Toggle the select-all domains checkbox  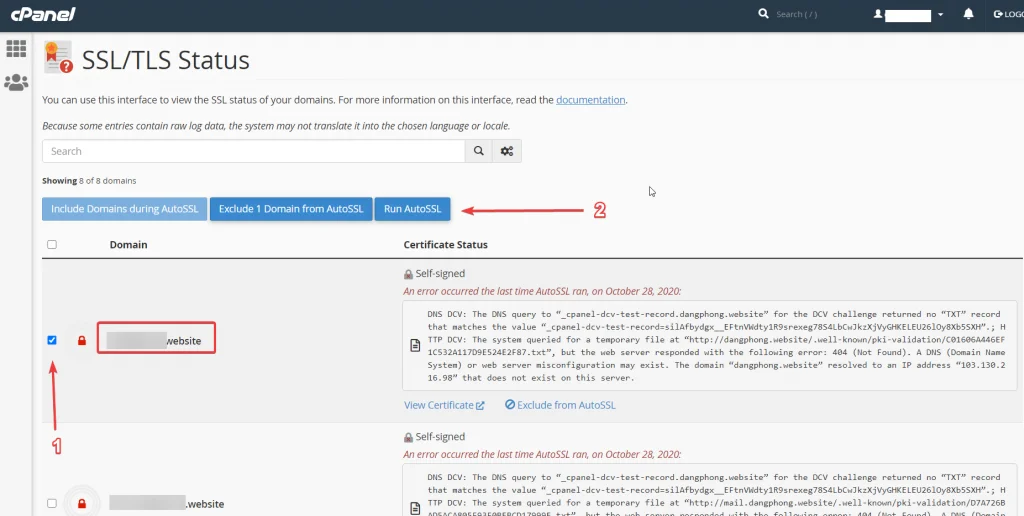tap(52, 244)
